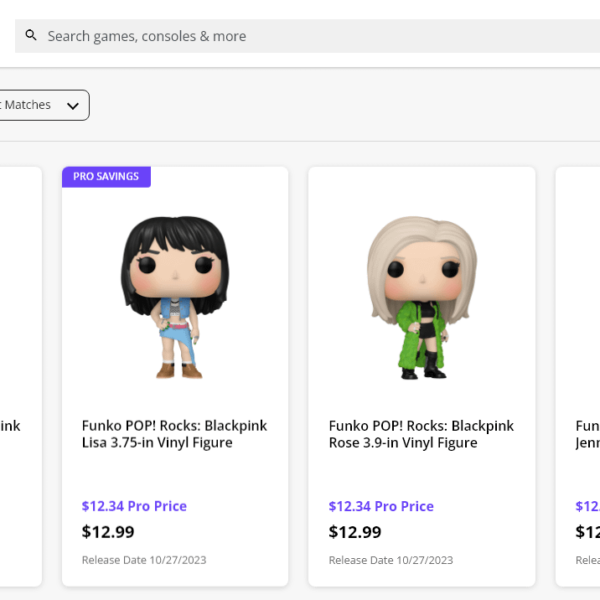
Task: Open the Blackpink Rose 3.9-in Vinyl Figure title
Action: 420,434
